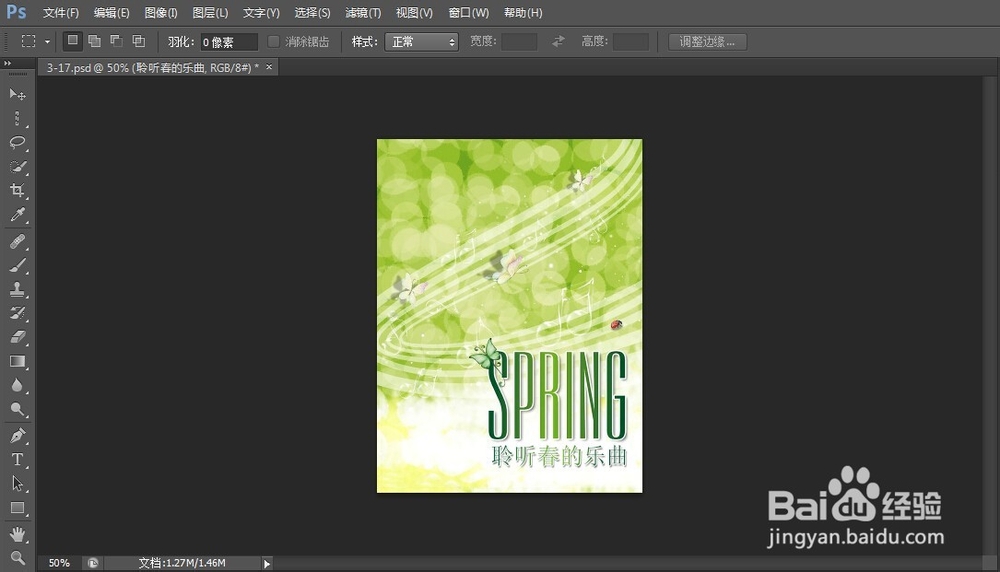Image resolution: width=1000 pixels, height=572 pixels.
Task: Click the 高度 input field
Action: (631, 42)
